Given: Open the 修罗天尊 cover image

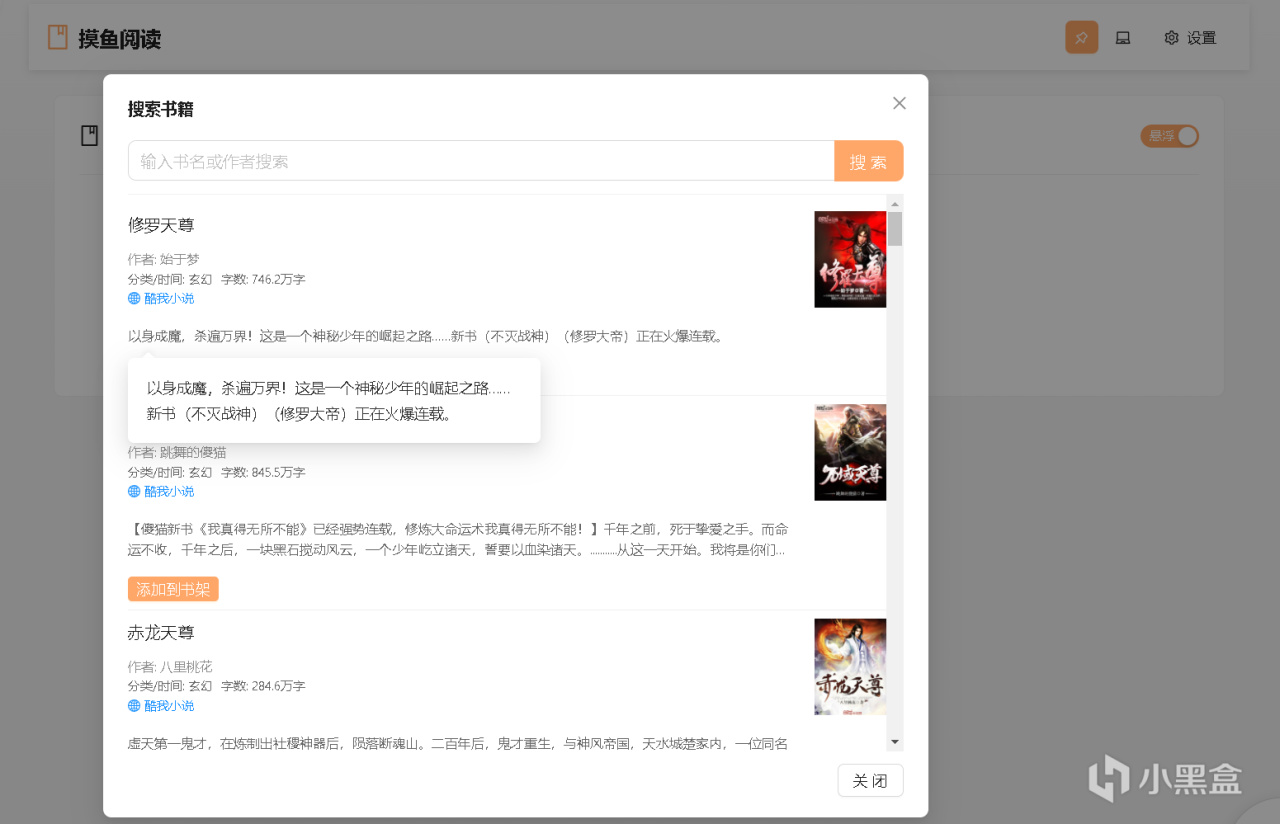Looking at the screenshot, I should coord(850,259).
